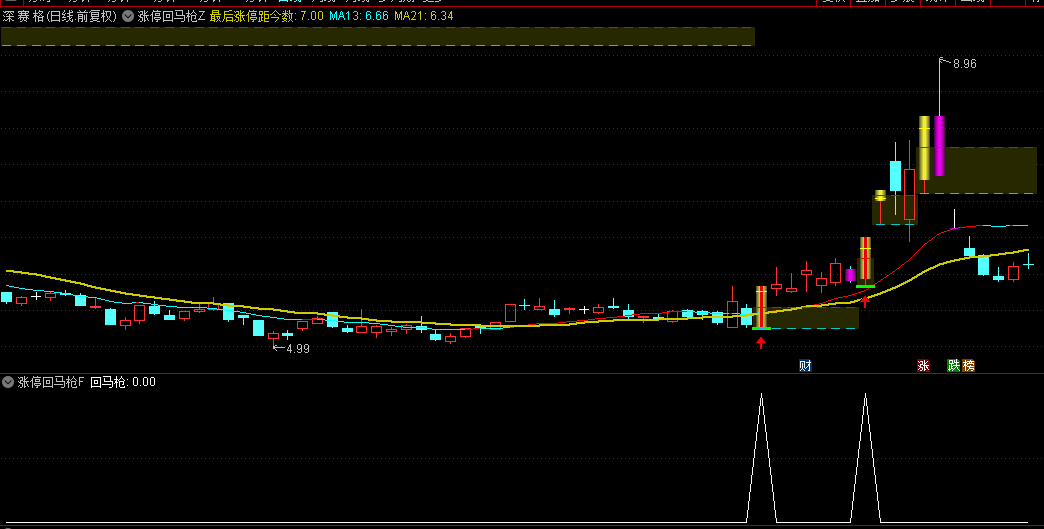Select the candle at the 4.99 low
Screen dimensions: 1044x529
274,337
